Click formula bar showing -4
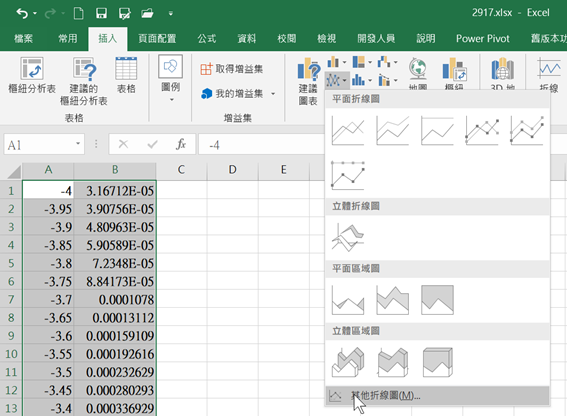Screen dimensions: 567x416 (x=261, y=145)
